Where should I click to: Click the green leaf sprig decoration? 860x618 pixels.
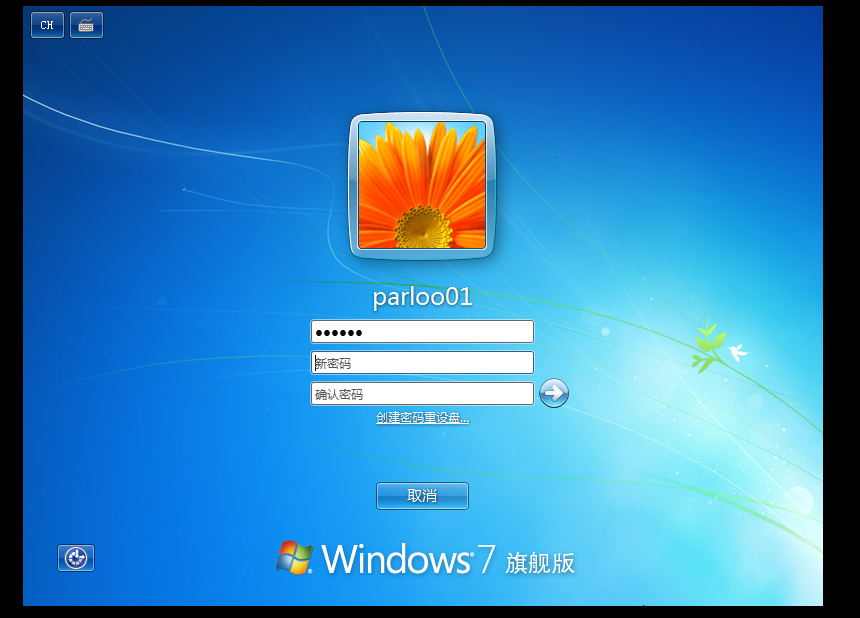click(708, 345)
